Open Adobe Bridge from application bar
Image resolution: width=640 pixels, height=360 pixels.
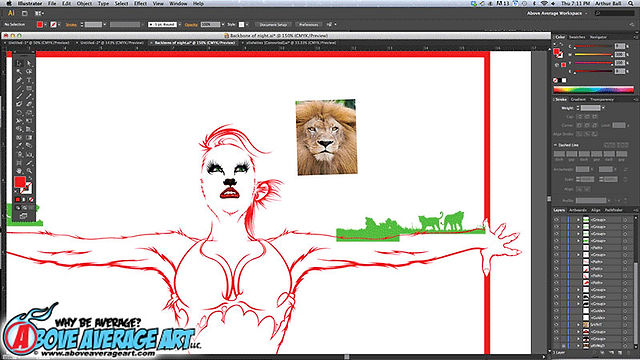(x=24, y=13)
